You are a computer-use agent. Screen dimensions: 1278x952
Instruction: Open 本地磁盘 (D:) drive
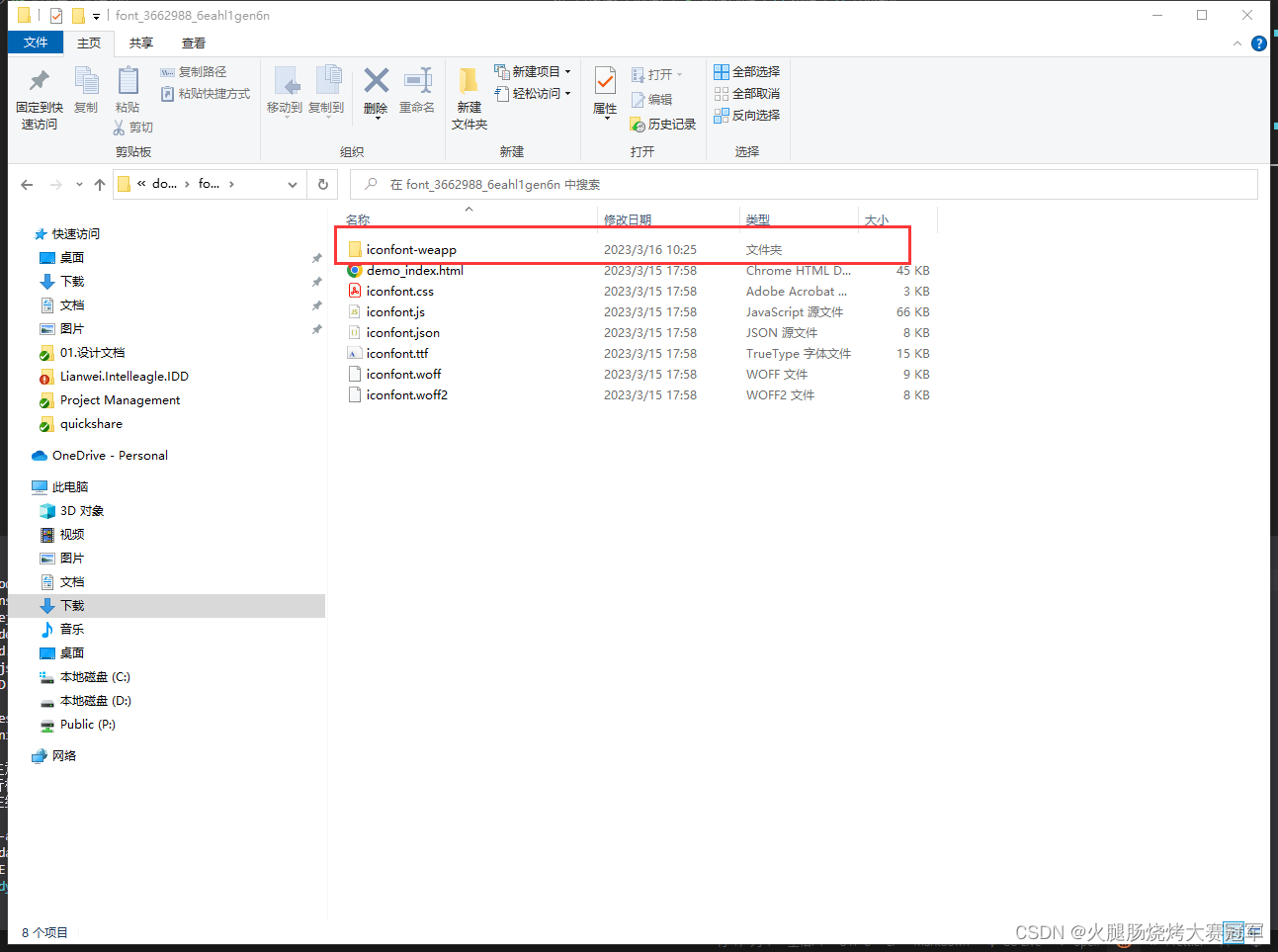click(95, 701)
